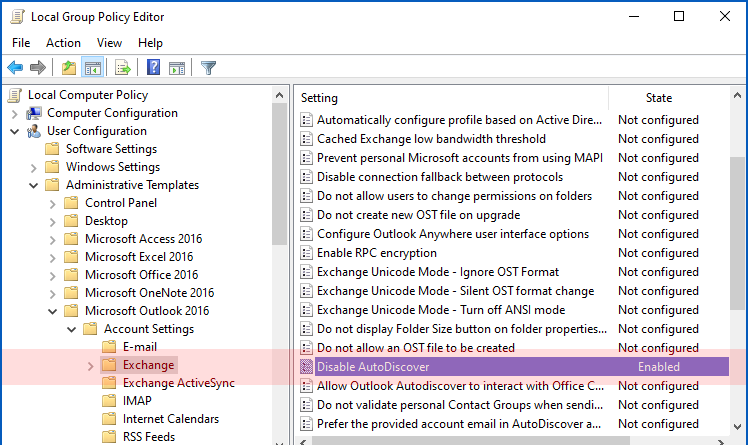The height and width of the screenshot is (445, 748).
Task: Collapse the Account Settings node
Action: (x=72, y=330)
